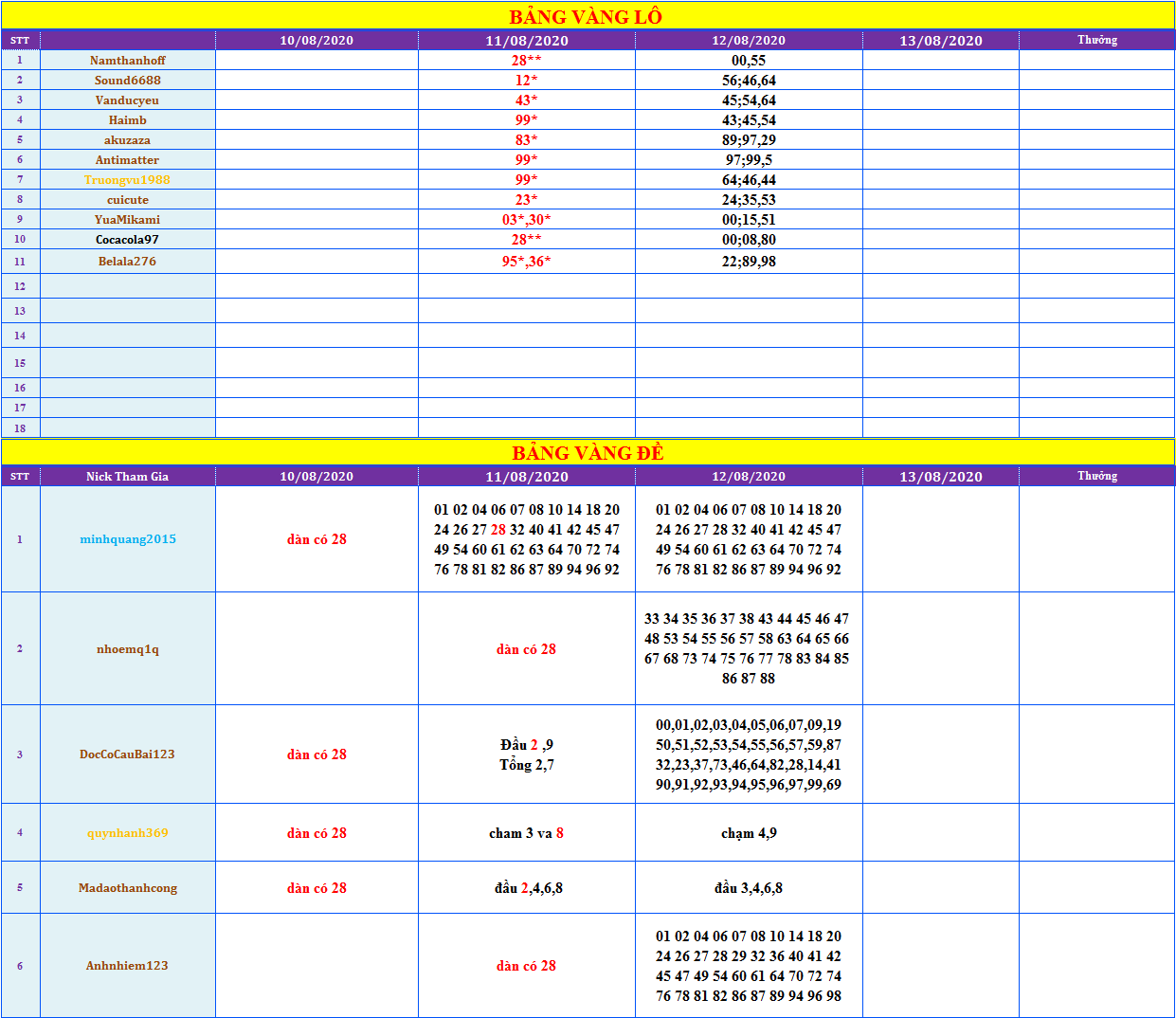The height and width of the screenshot is (1018, 1176).
Task: Click the cell containing đầu 3,4,6,8
Action: [x=748, y=888]
